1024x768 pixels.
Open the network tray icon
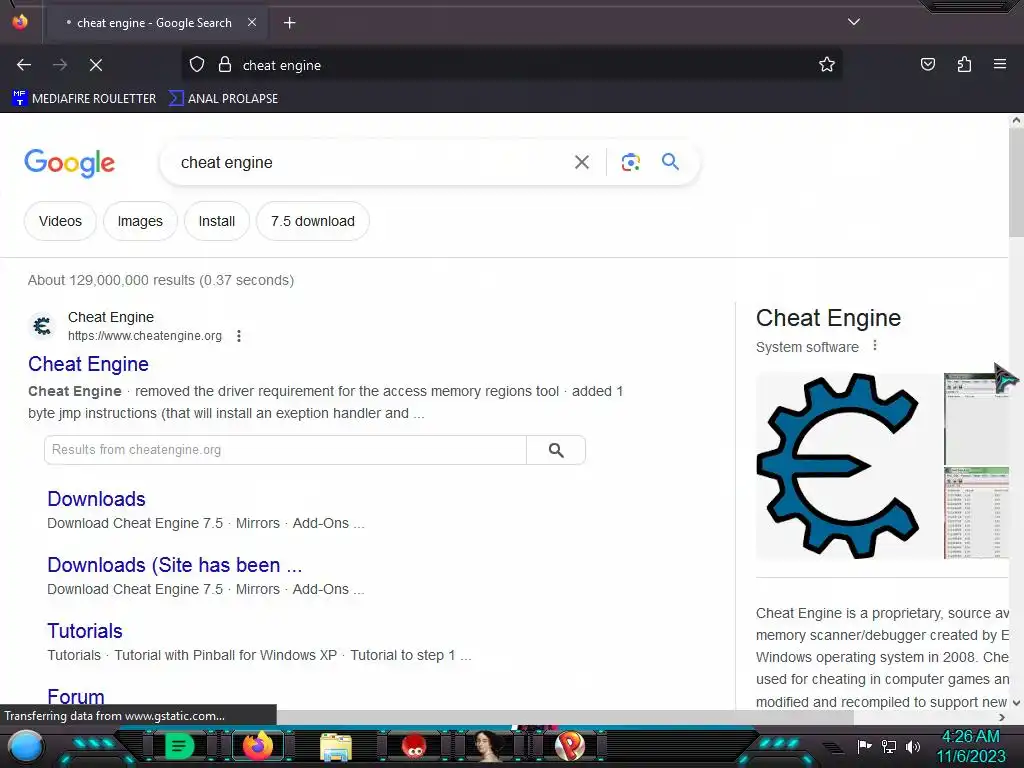click(889, 746)
